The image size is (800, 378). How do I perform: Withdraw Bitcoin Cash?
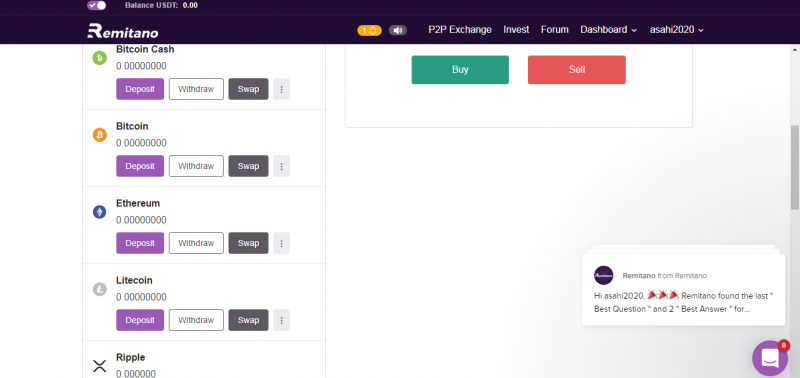click(196, 89)
